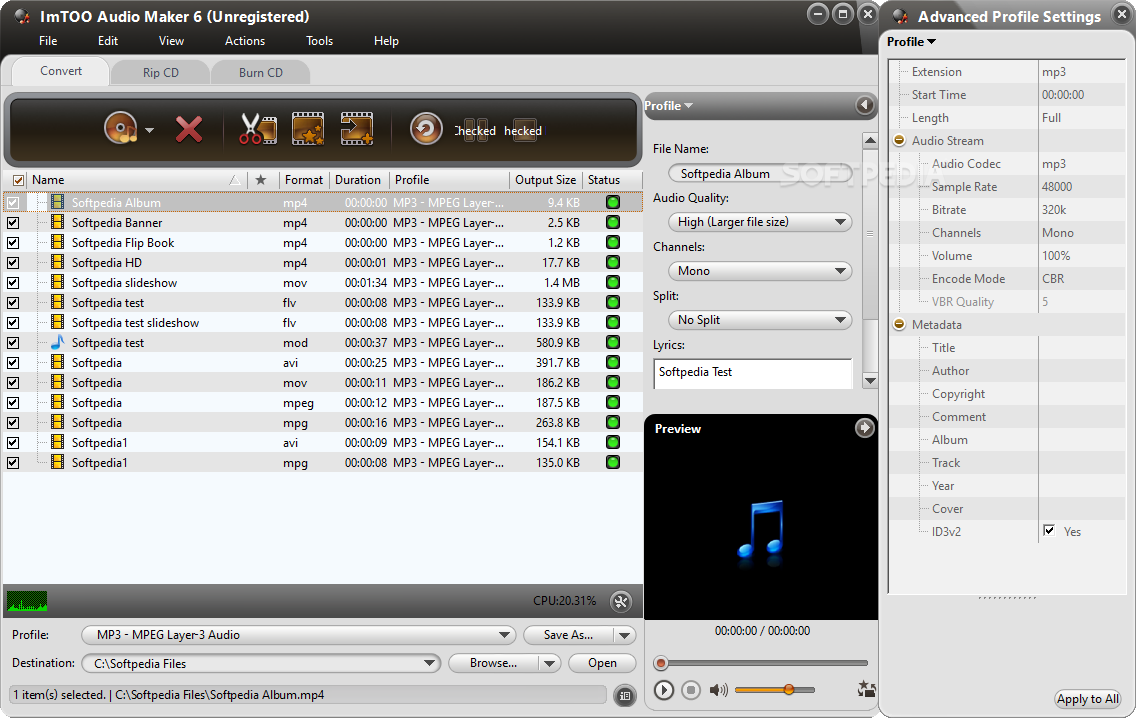Click the preview seek slider handle

pos(660,663)
